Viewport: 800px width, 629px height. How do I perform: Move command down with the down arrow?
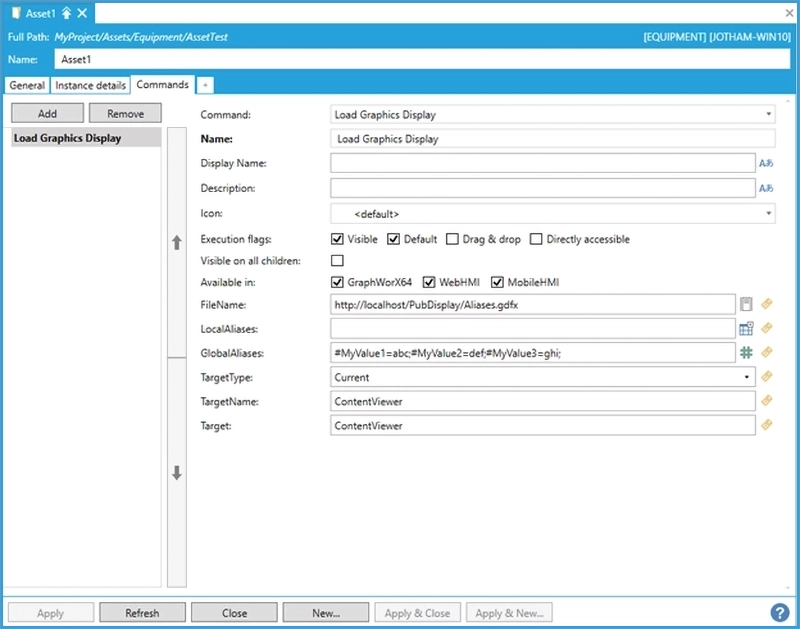click(177, 474)
